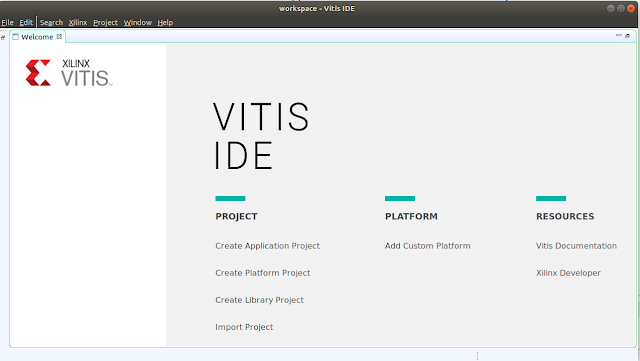The width and height of the screenshot is (640, 361).
Task: Click the Xilinx Vitis logo
Action: pyautogui.click(x=69, y=73)
